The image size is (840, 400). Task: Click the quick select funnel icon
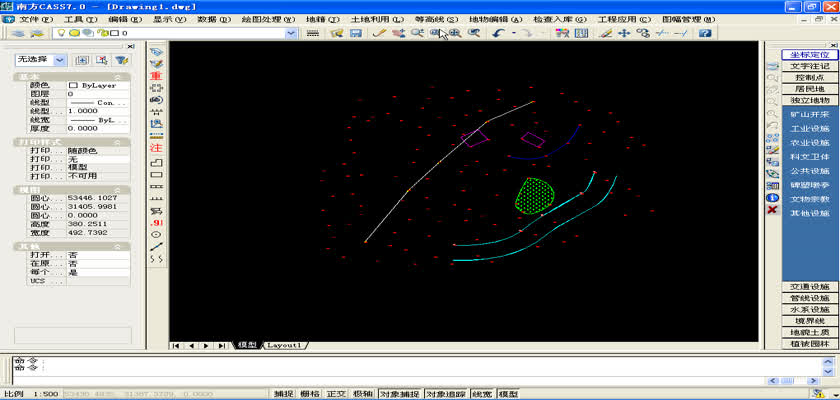tap(122, 60)
